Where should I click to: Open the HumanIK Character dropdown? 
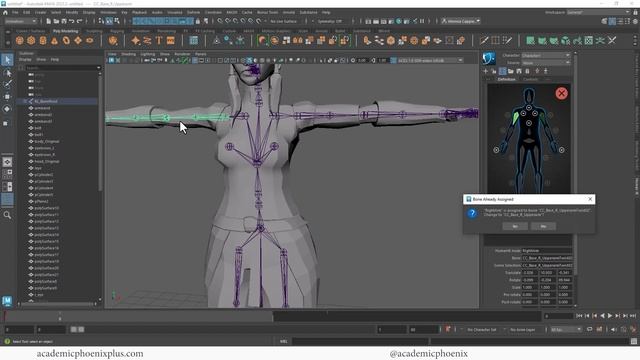click(x=546, y=55)
